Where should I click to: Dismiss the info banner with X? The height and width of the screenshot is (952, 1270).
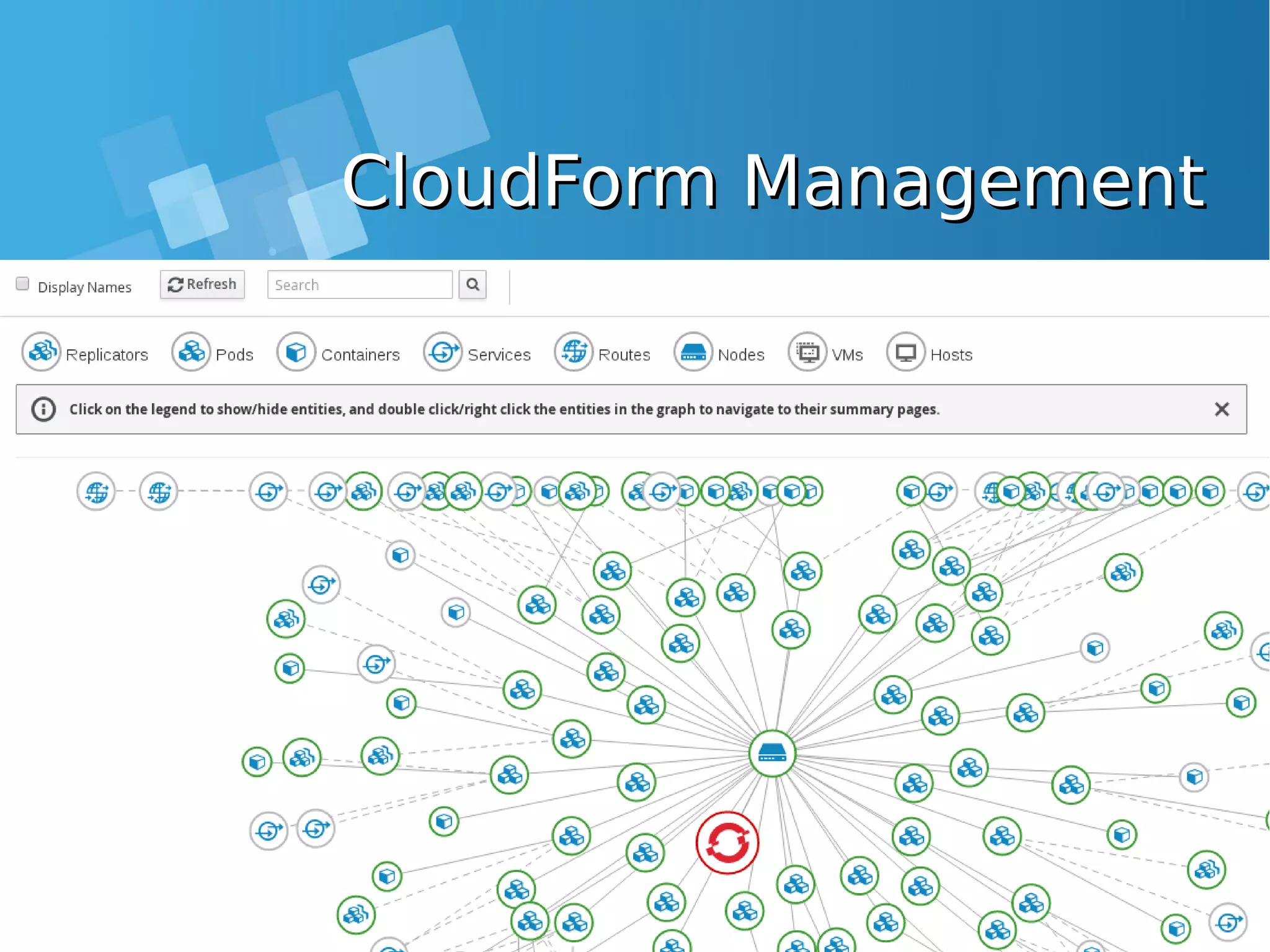(x=1222, y=409)
